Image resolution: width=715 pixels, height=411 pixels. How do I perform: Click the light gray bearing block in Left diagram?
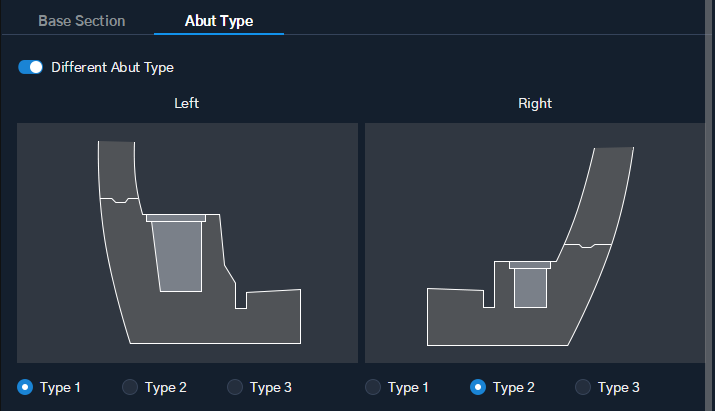[x=178, y=255]
